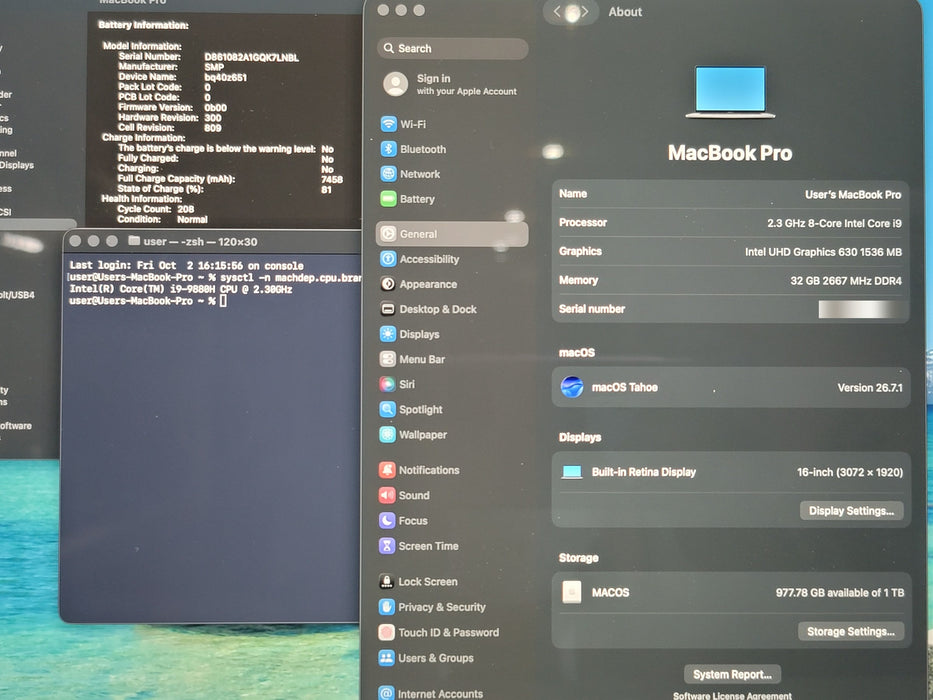
Task: Click State of Charge value 81
Action: click(x=326, y=189)
